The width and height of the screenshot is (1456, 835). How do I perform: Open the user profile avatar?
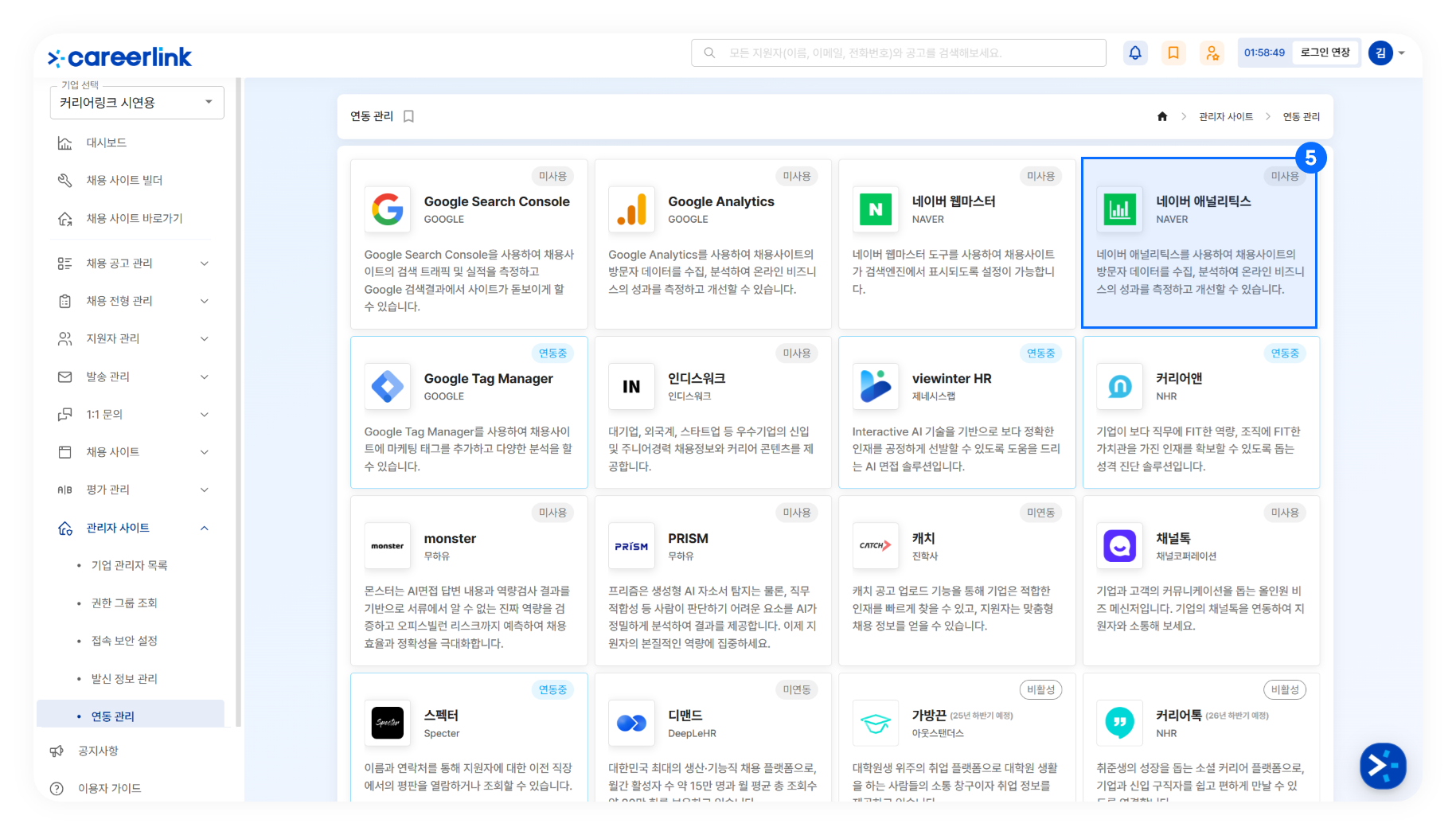tap(1380, 53)
